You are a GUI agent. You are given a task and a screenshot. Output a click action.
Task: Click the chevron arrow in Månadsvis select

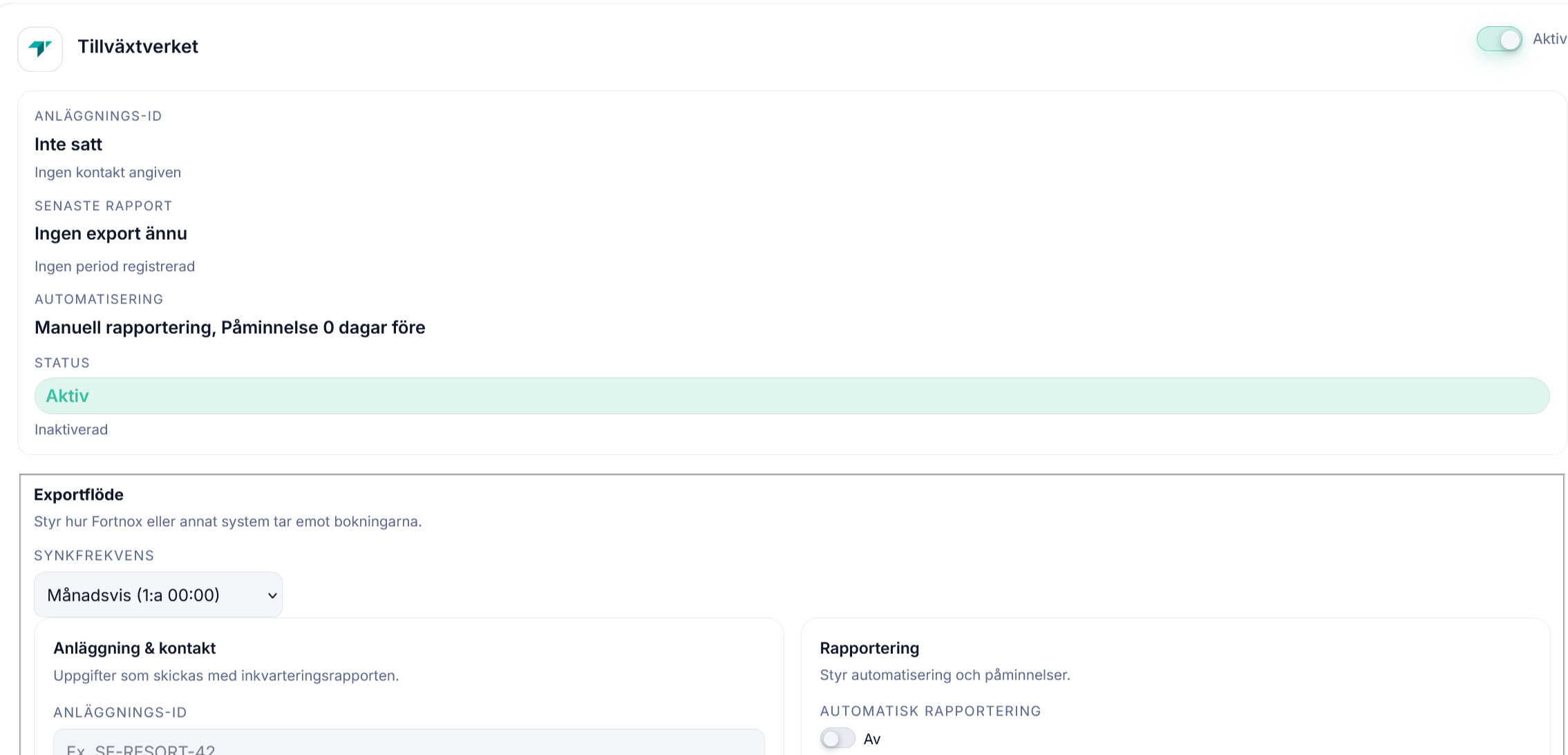[272, 595]
